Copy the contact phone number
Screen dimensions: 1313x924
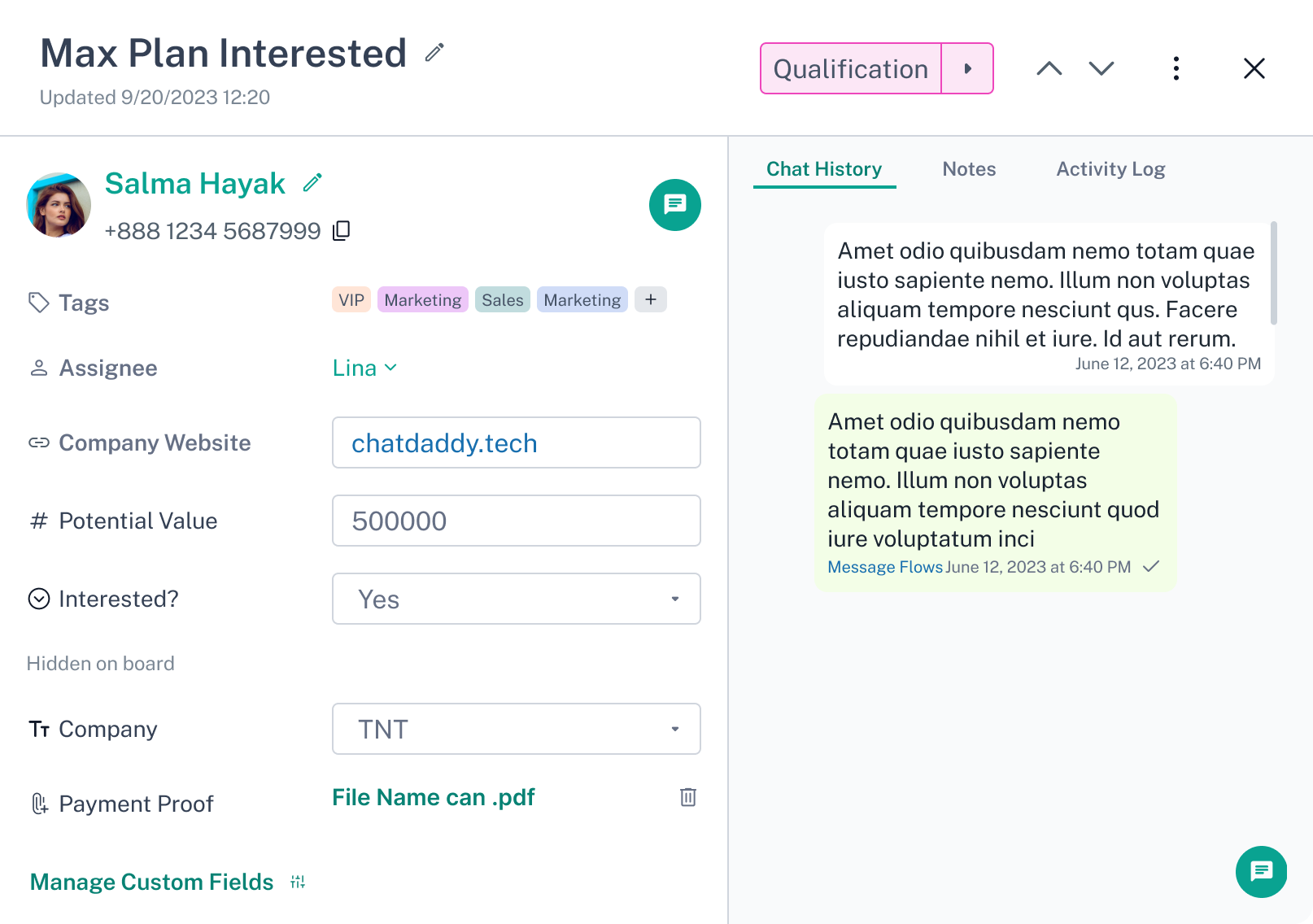pyautogui.click(x=342, y=231)
